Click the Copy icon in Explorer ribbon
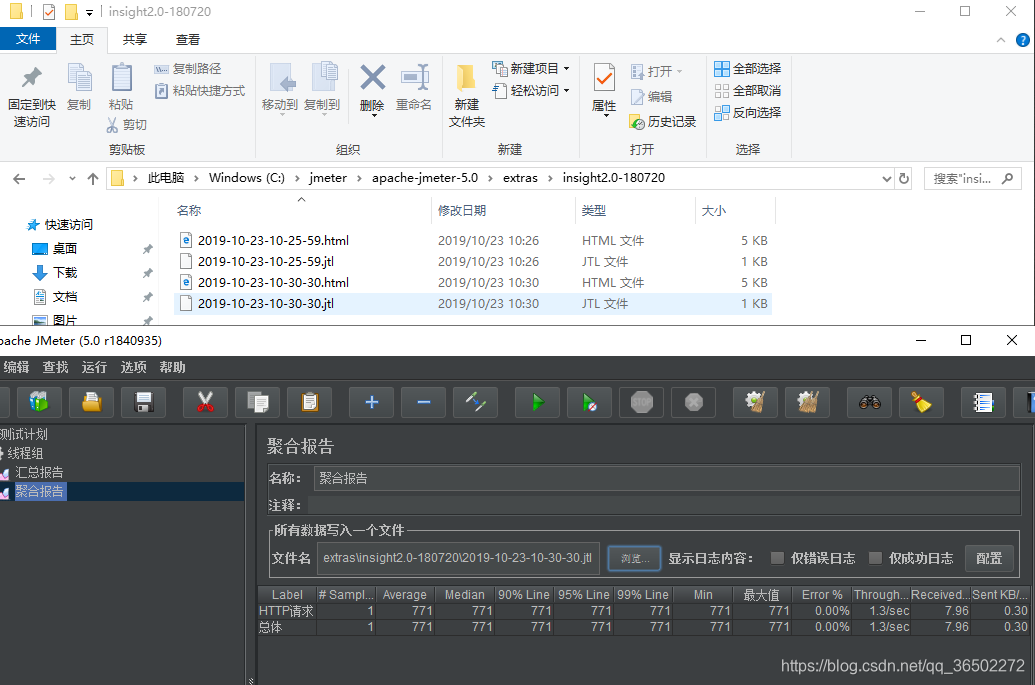 79,88
